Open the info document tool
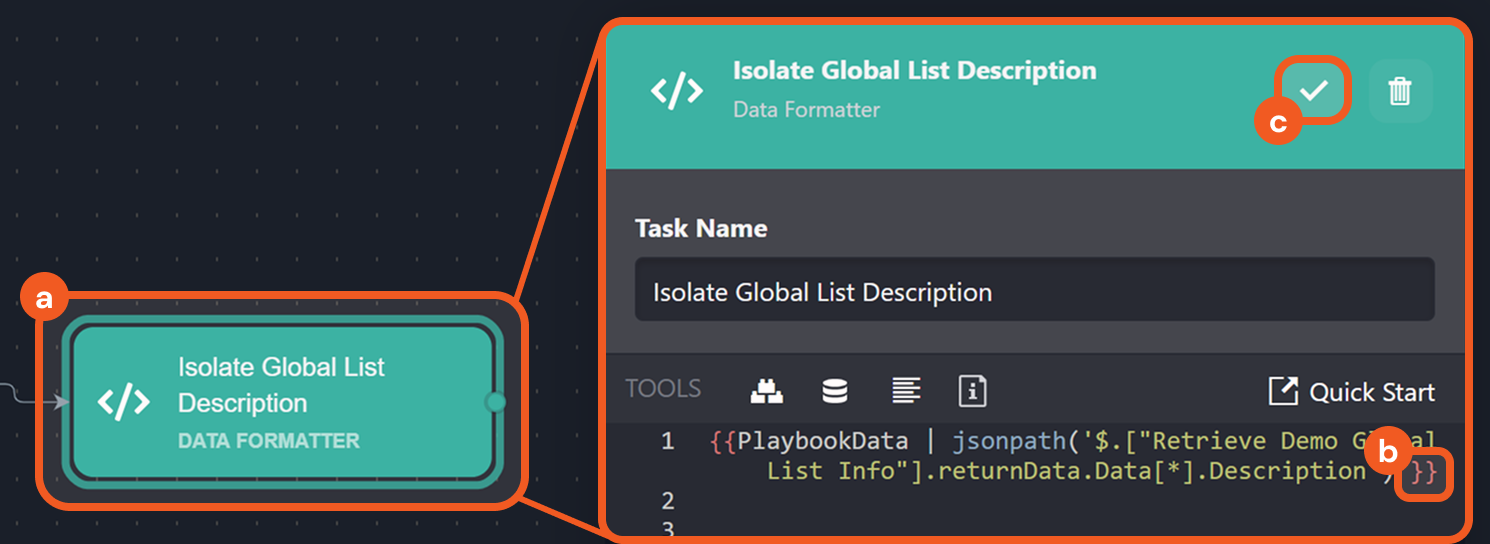Image resolution: width=1490 pixels, height=544 pixels. [x=972, y=391]
